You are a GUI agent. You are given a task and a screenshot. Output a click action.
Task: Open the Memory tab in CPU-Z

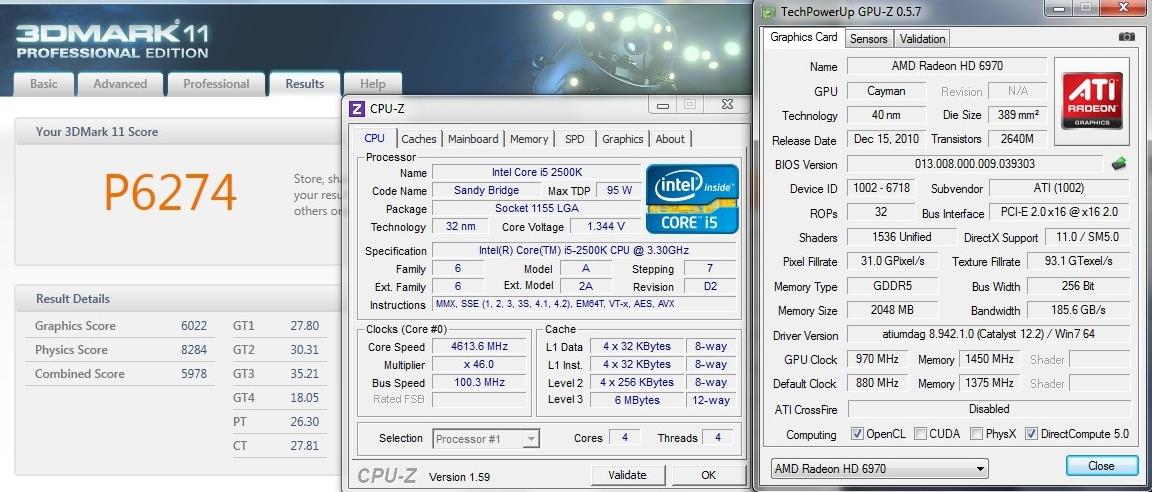tap(528, 139)
